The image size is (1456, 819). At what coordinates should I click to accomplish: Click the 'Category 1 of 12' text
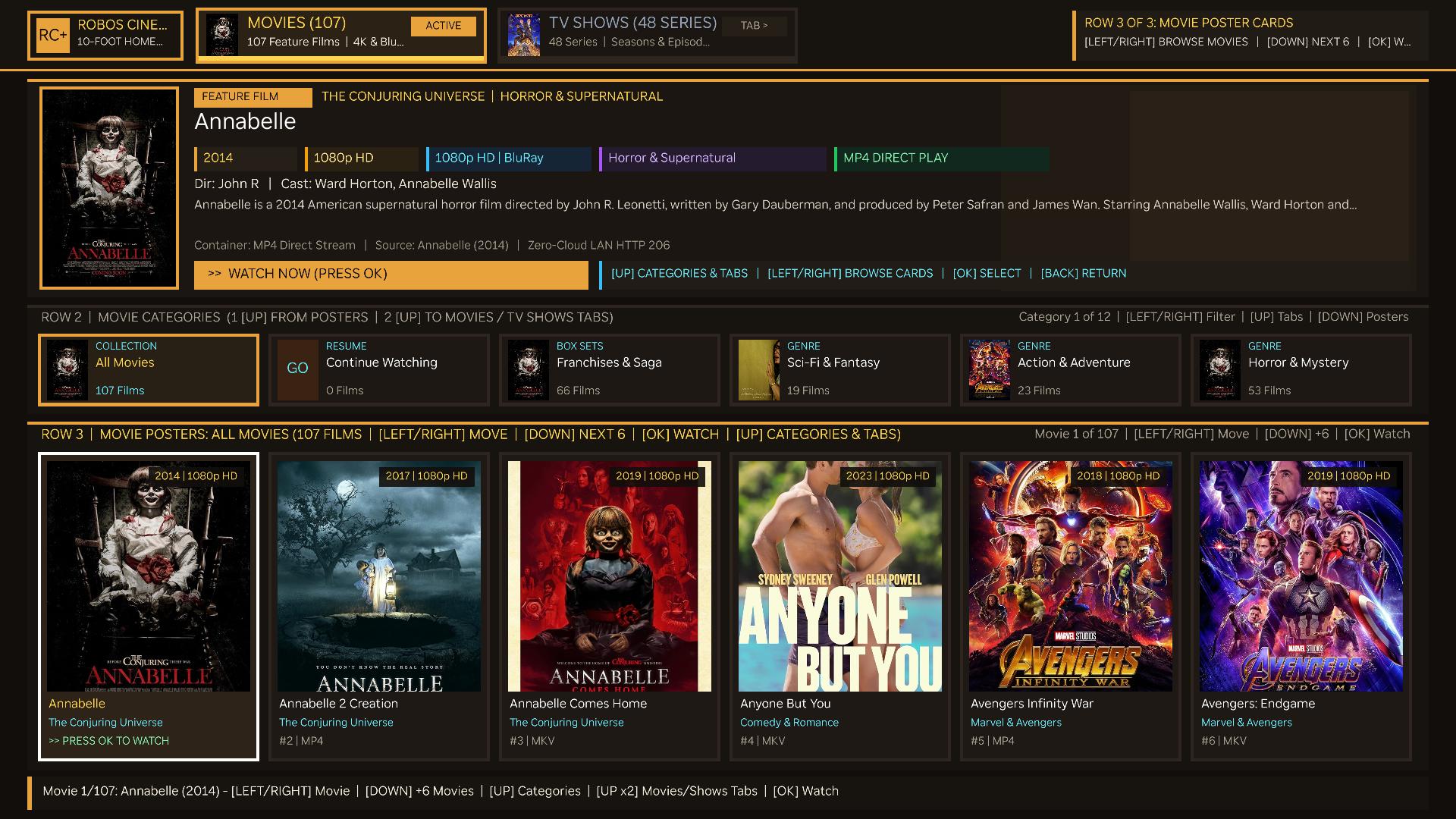(1064, 317)
